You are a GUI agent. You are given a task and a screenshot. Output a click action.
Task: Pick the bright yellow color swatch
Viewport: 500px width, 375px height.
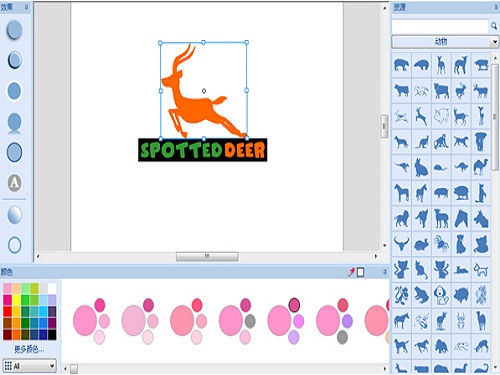click(16, 300)
